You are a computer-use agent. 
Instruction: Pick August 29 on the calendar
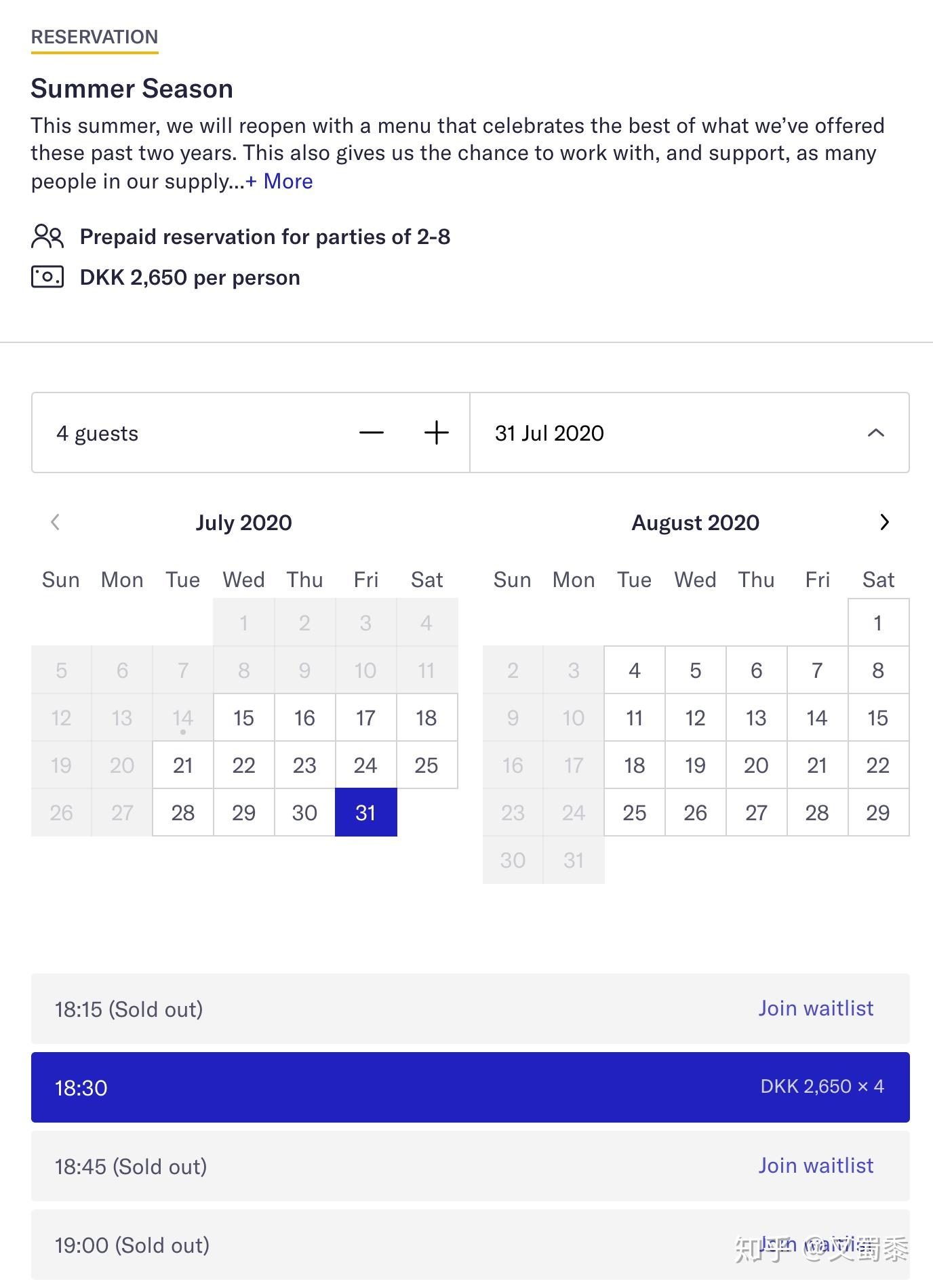(879, 812)
